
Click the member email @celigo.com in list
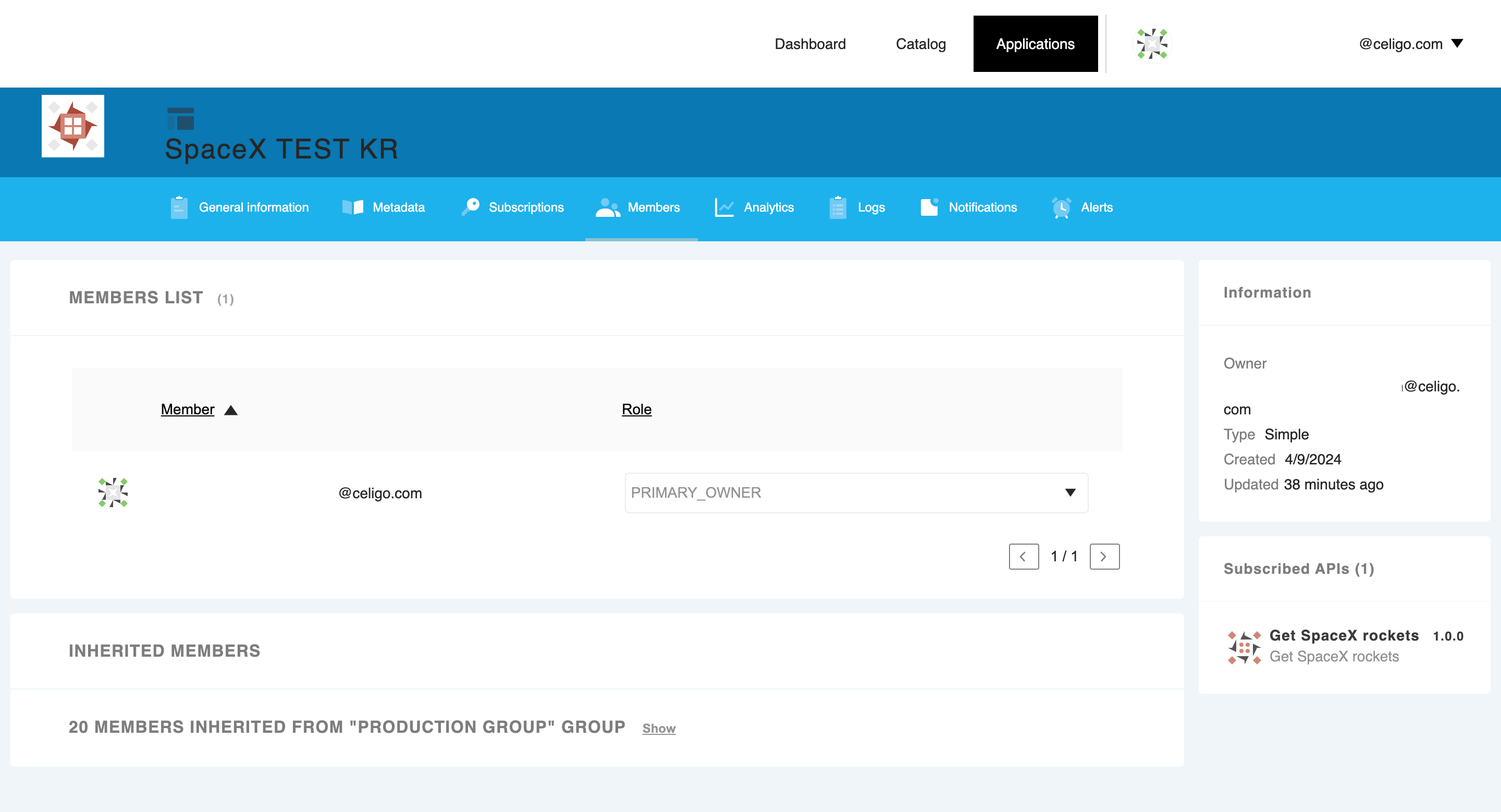(380, 493)
